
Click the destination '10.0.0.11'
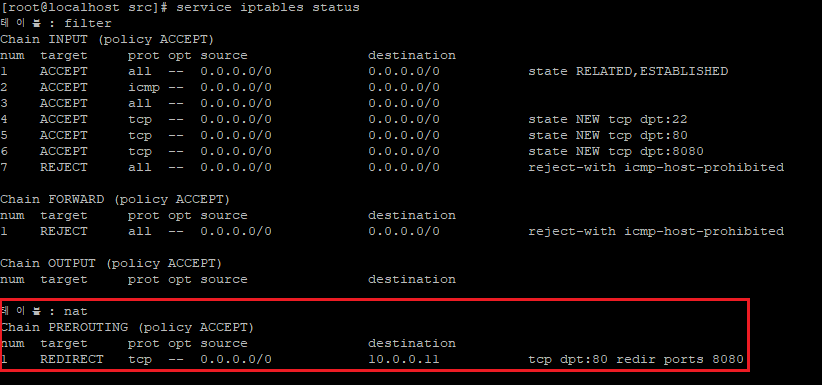coord(404,360)
